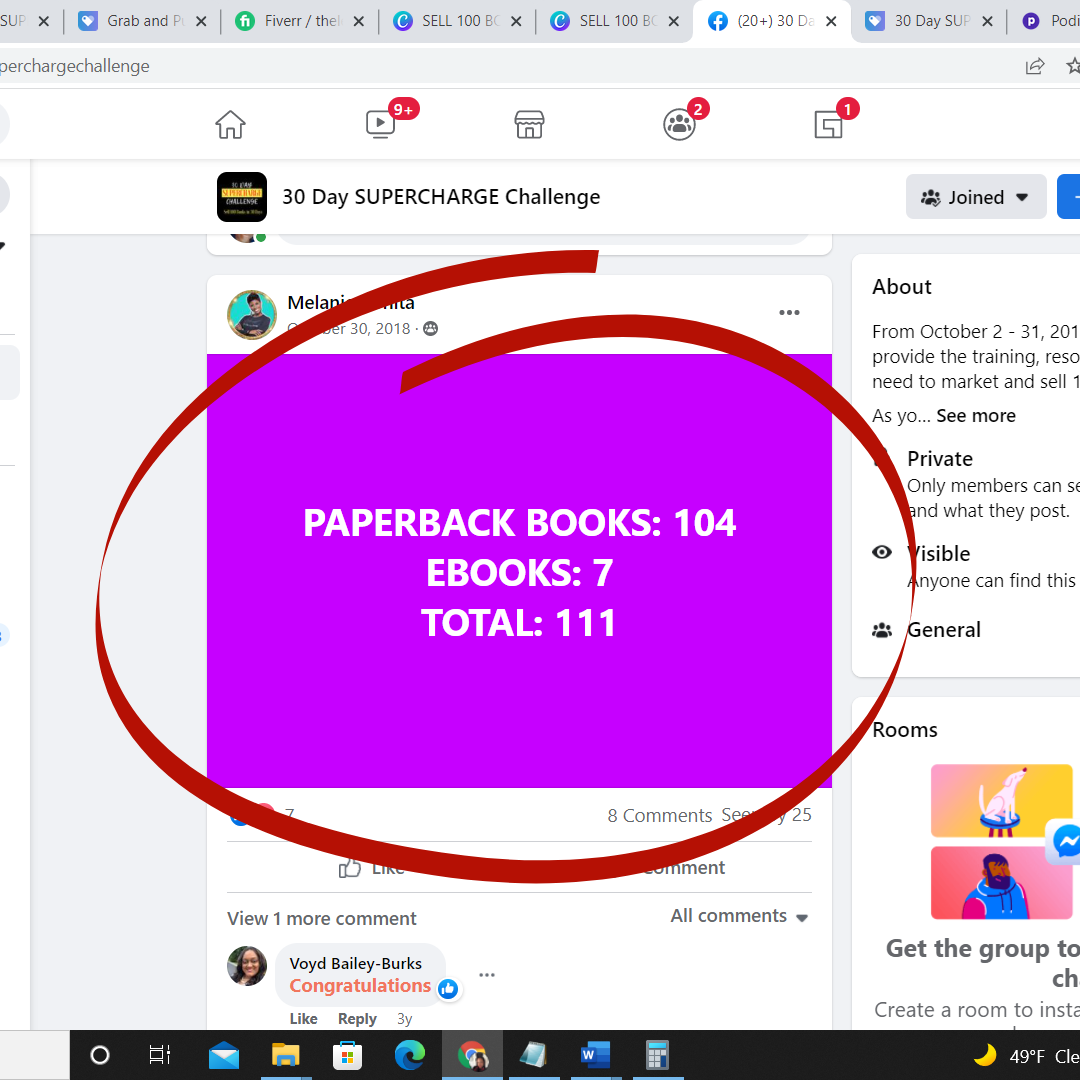This screenshot has width=1080, height=1080.
Task: Open Calculator from the taskbar
Action: [657, 1055]
